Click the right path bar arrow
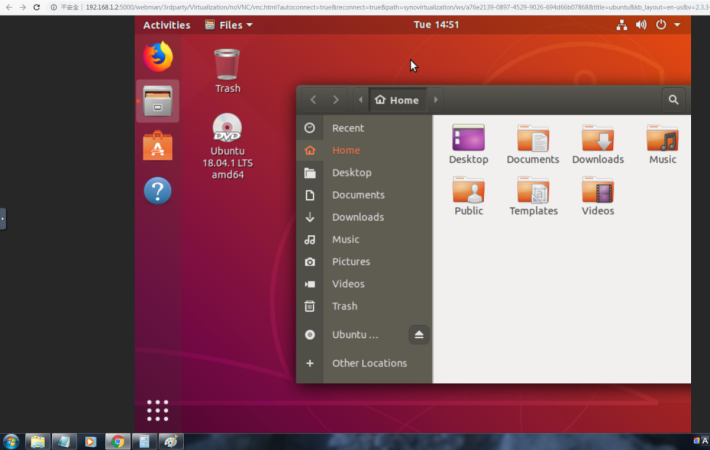 [436, 100]
